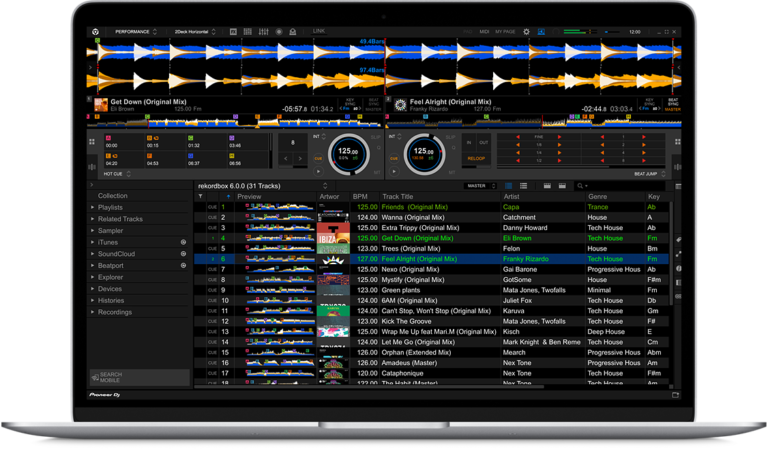Open the recording panel circle icon
Image resolution: width=768 pixels, height=458 pixels.
(x=279, y=32)
